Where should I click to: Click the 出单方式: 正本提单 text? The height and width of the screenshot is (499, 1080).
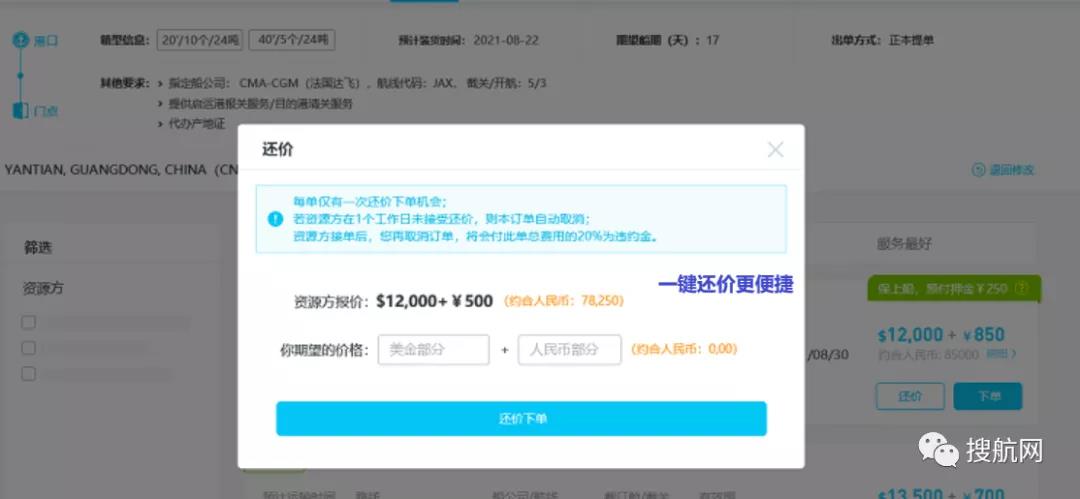882,40
